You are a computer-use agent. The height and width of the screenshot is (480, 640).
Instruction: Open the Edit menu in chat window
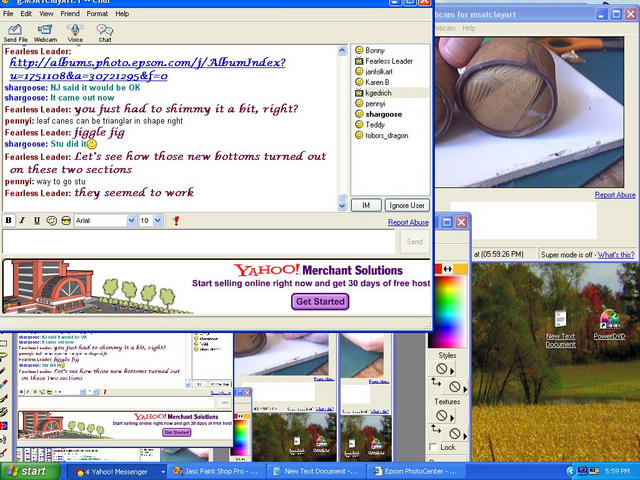(26, 13)
